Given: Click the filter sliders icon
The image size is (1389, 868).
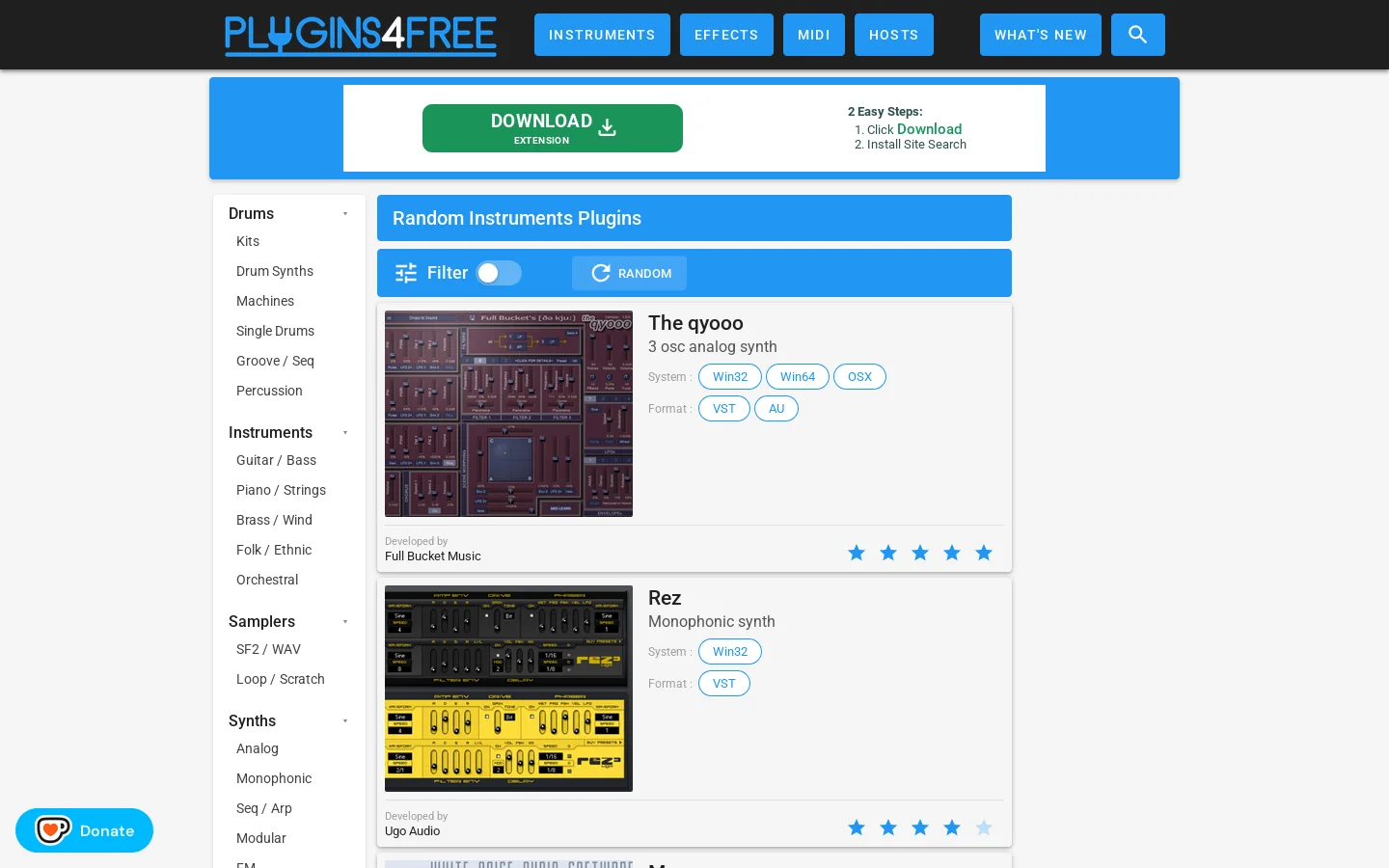Looking at the screenshot, I should [406, 273].
